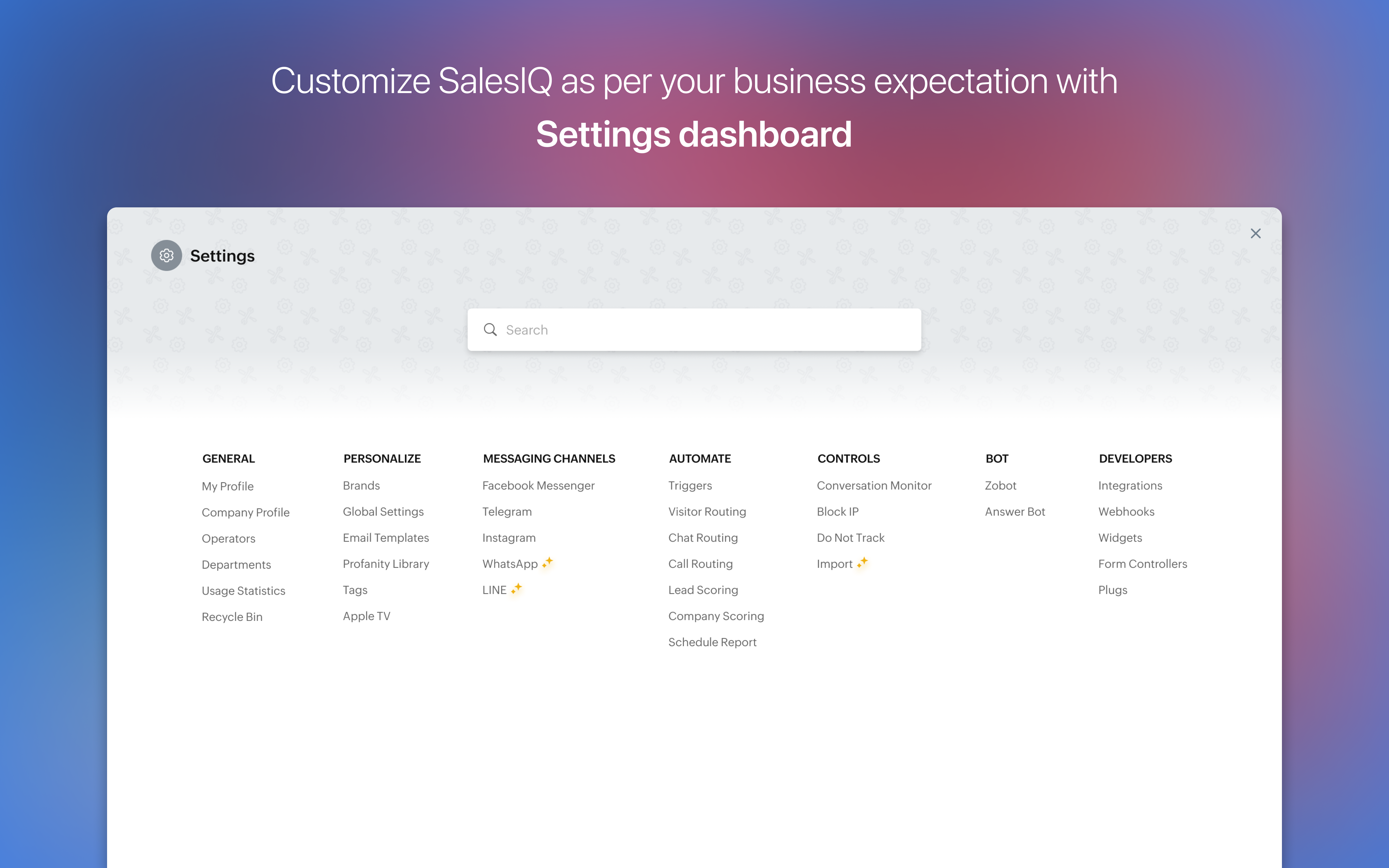Viewport: 1389px width, 868px height.
Task: Set up Visitor Routing rules
Action: pos(707,511)
